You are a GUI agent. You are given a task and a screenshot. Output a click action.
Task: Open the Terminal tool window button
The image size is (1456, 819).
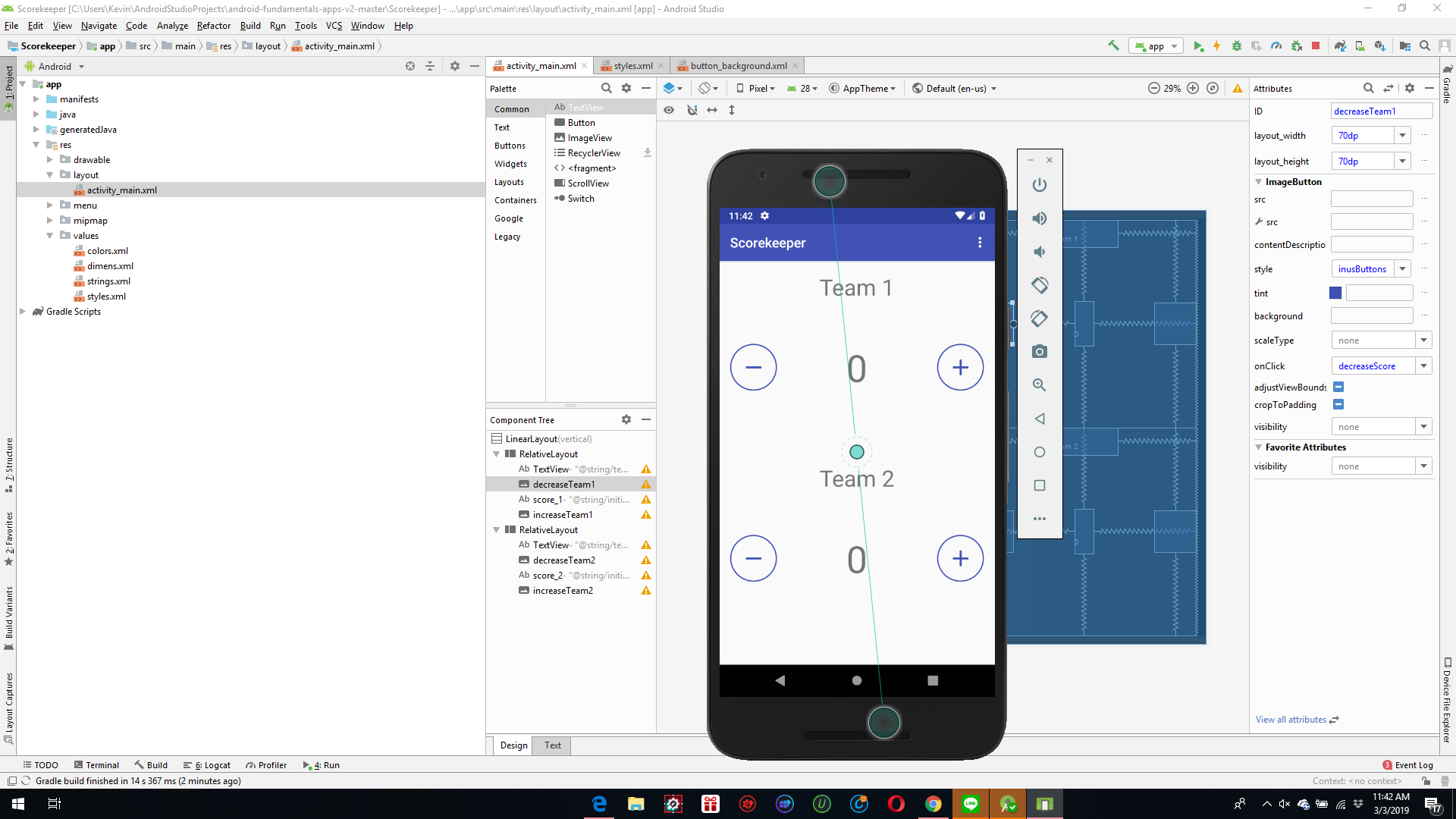[96, 764]
